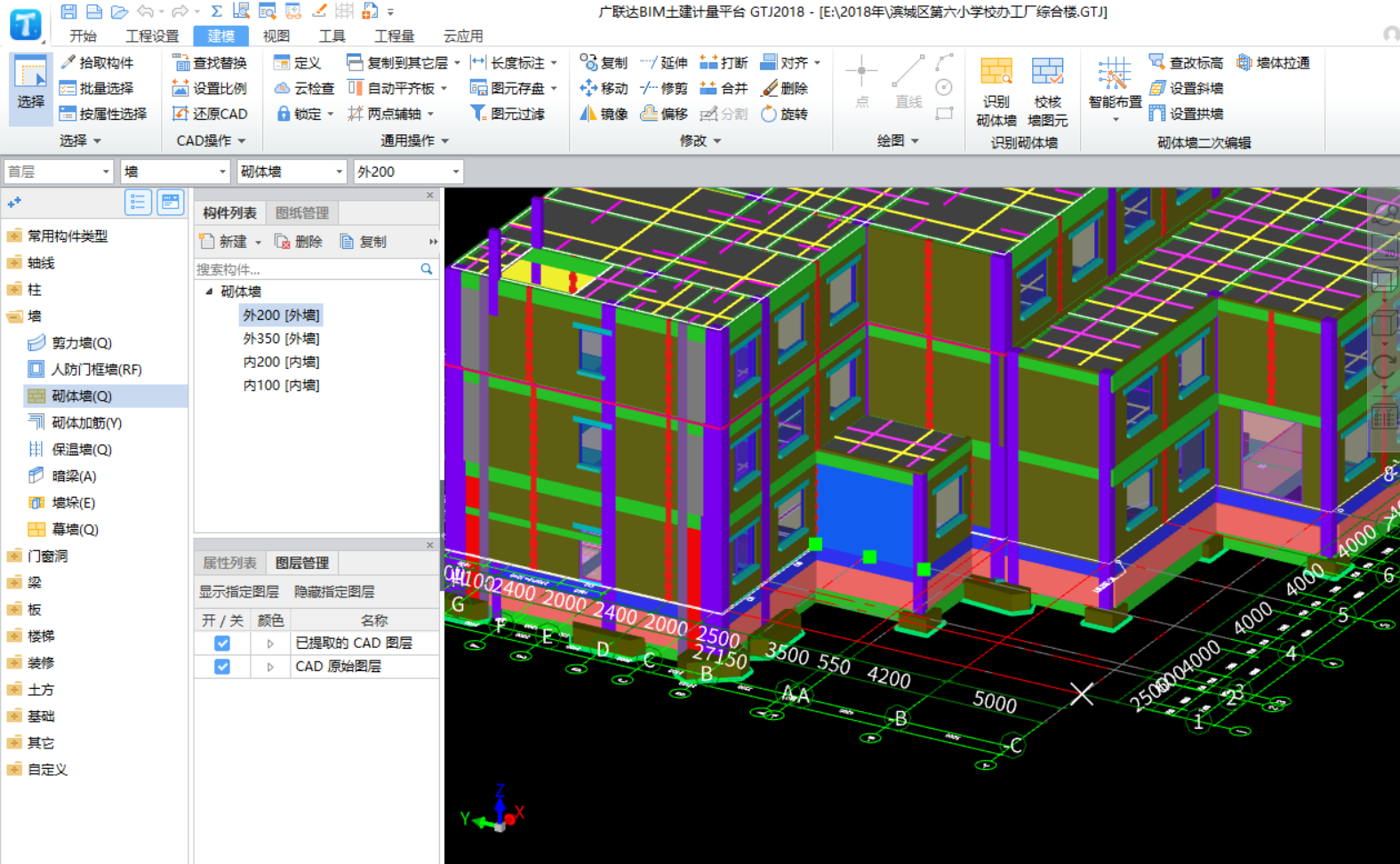This screenshot has width=1400, height=864.
Task: Open the 云应用 ribbon tab
Action: tap(463, 36)
